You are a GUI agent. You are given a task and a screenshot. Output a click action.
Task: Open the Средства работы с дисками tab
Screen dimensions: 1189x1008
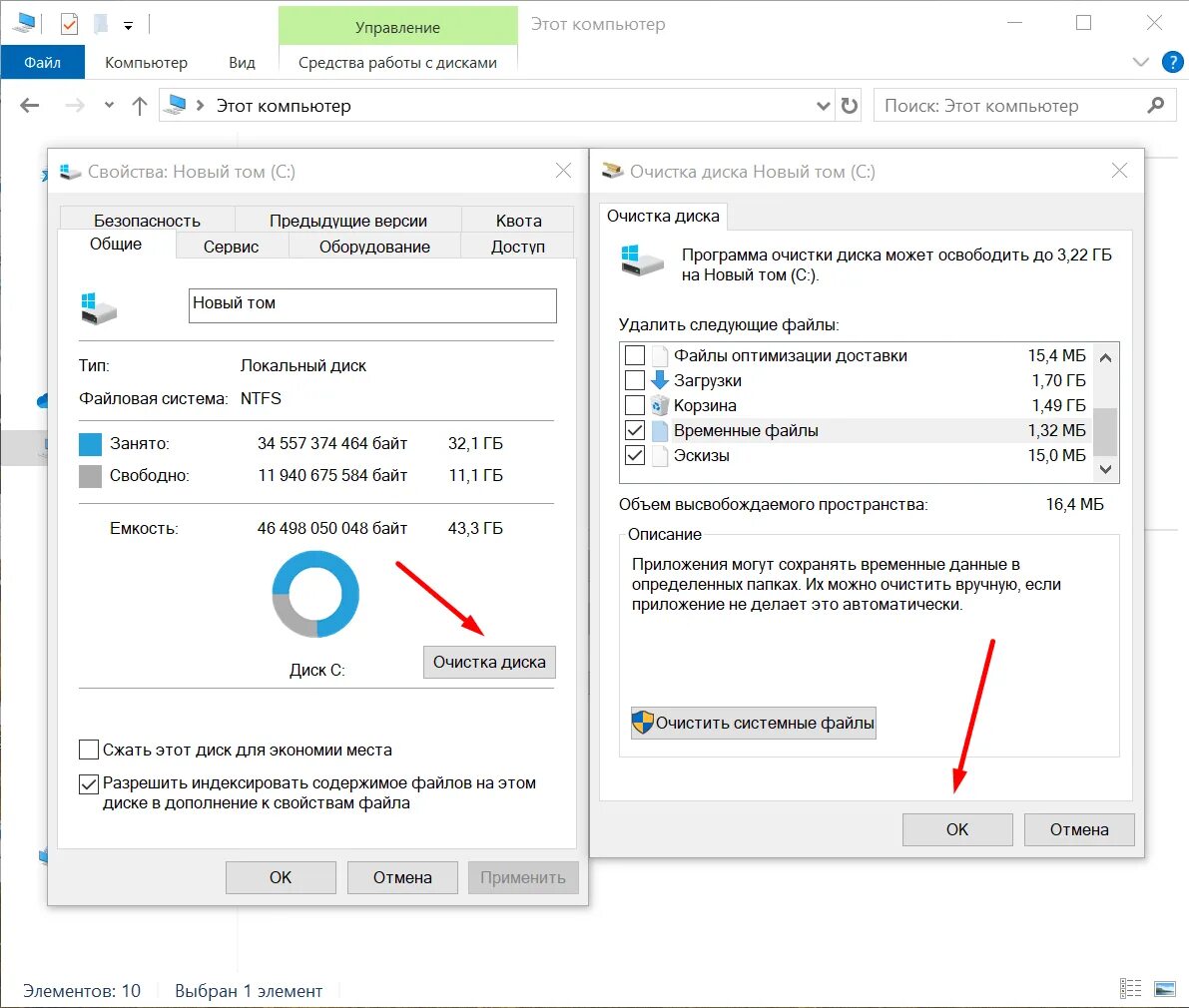[x=398, y=62]
